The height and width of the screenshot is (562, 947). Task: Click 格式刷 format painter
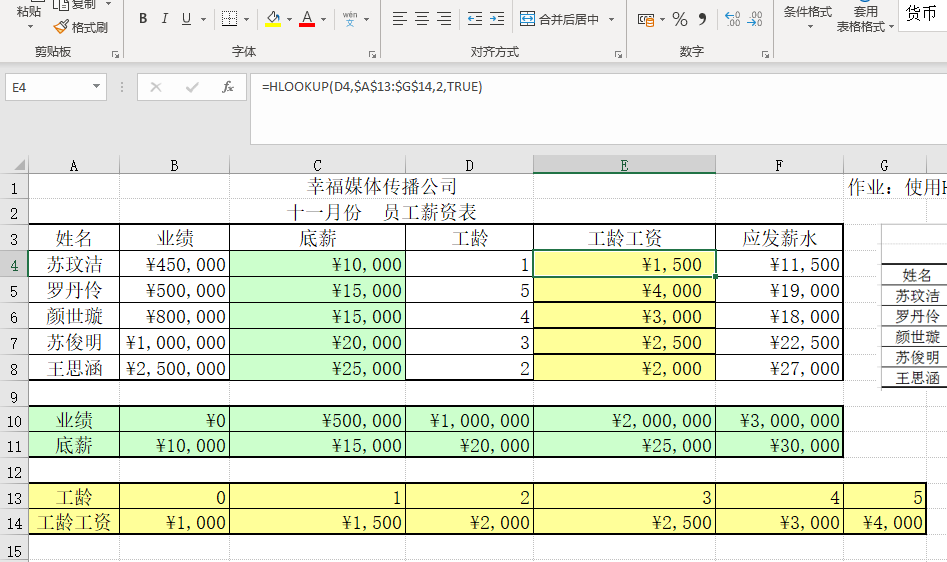tap(81, 27)
